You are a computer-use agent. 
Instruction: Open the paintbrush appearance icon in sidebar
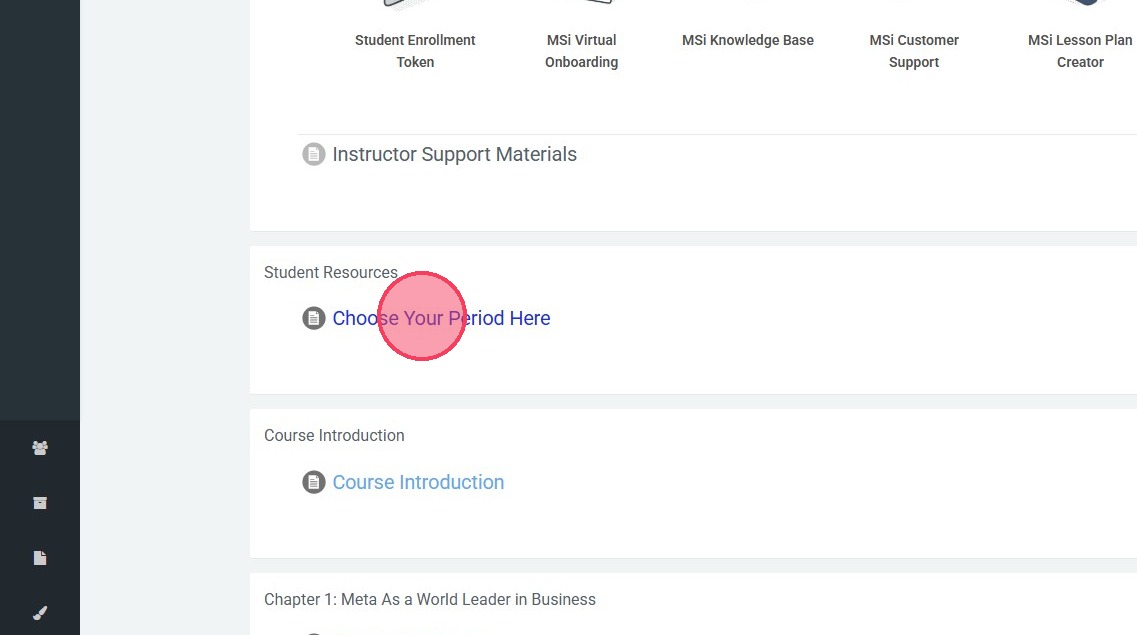pyautogui.click(x=40, y=613)
